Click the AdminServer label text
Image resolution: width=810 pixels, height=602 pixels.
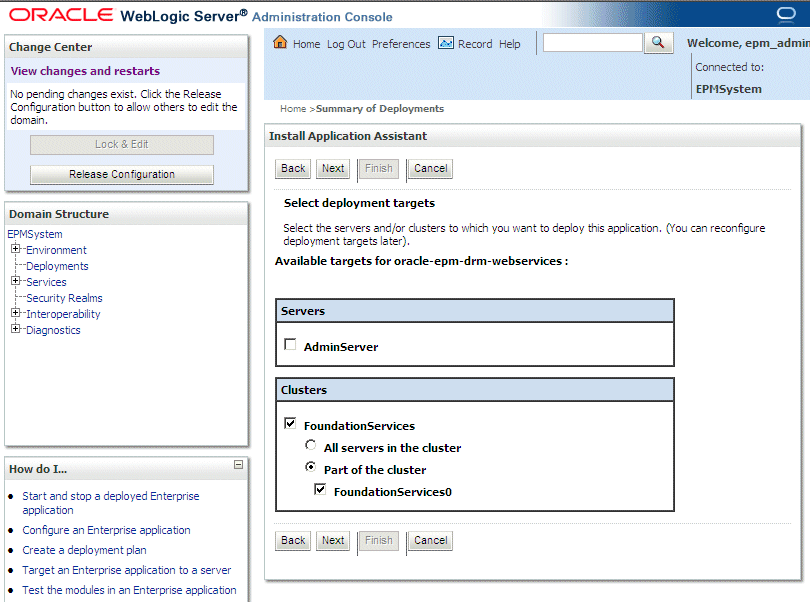(341, 347)
